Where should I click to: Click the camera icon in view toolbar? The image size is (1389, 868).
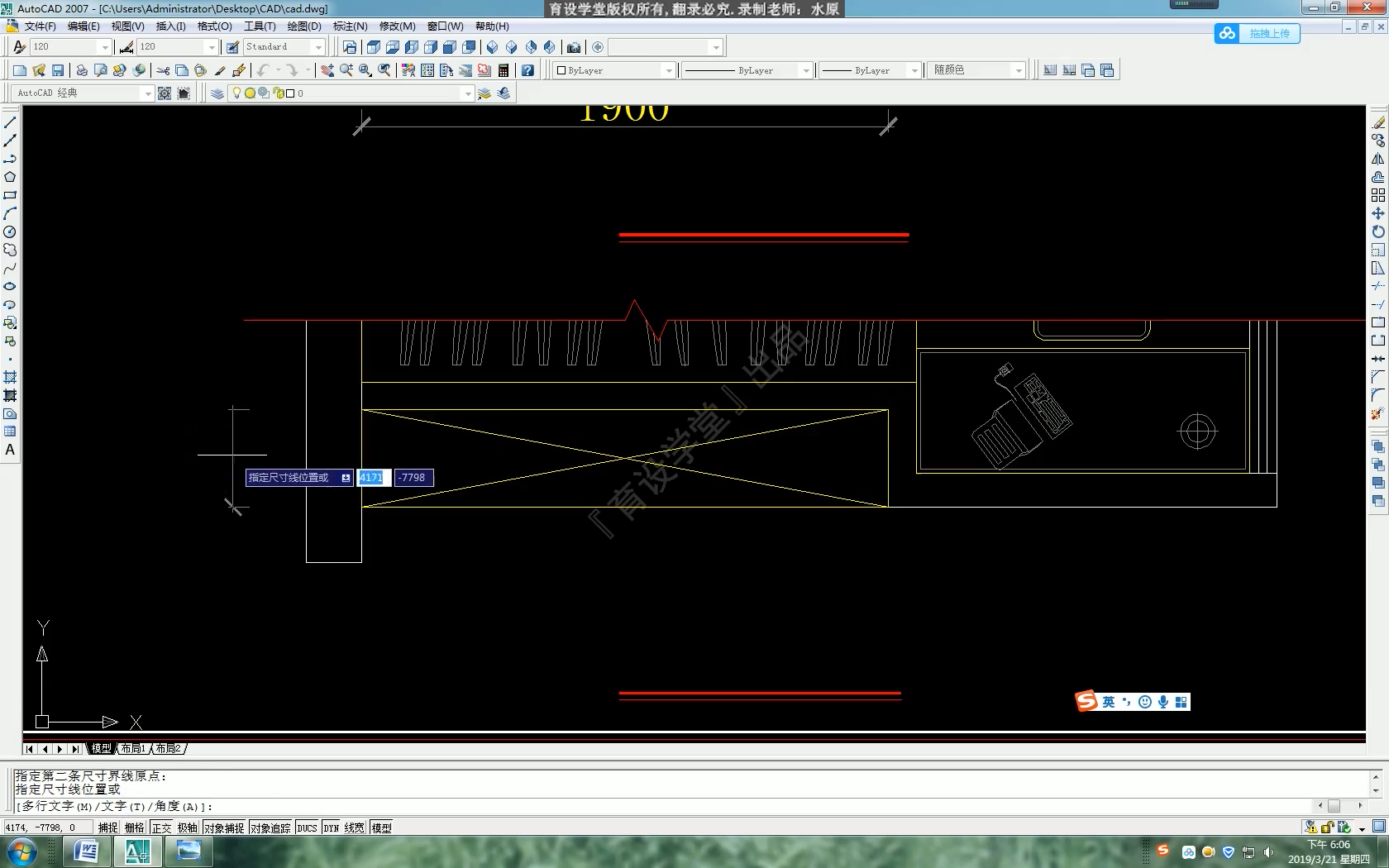pyautogui.click(x=574, y=47)
